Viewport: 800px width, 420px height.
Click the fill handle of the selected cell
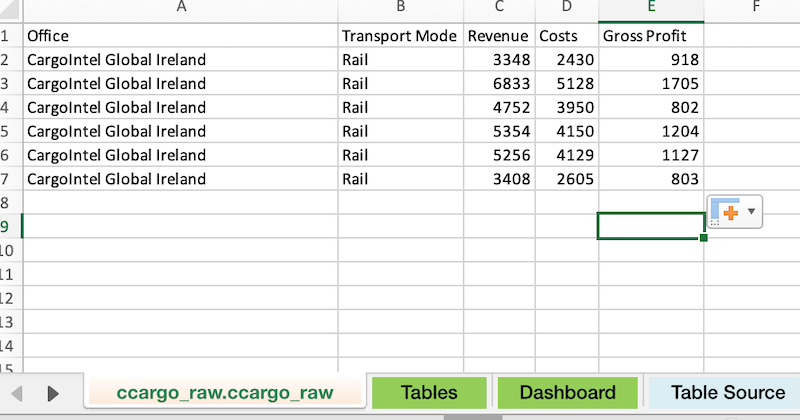[704, 238]
